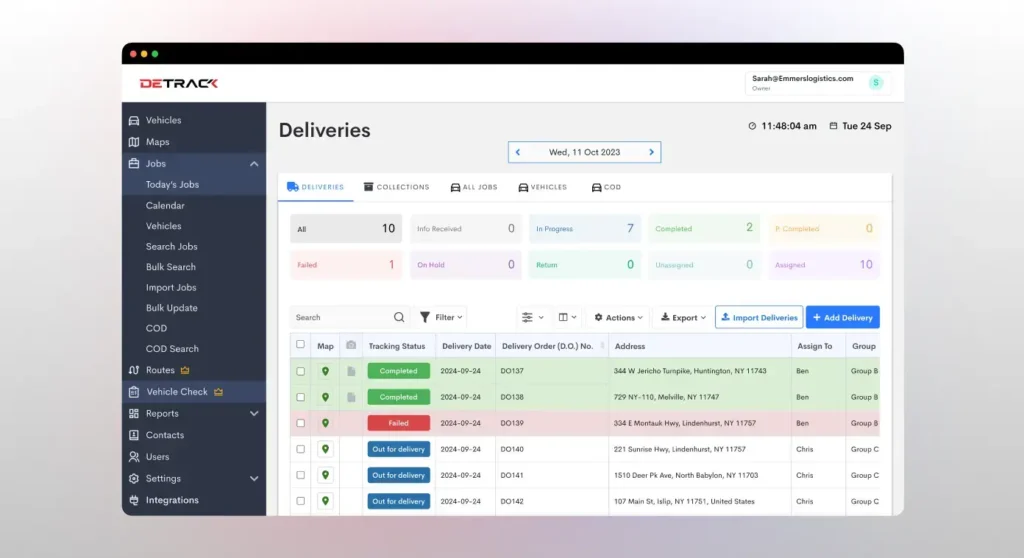
Task: Open the column layout dropdown
Action: click(x=567, y=318)
